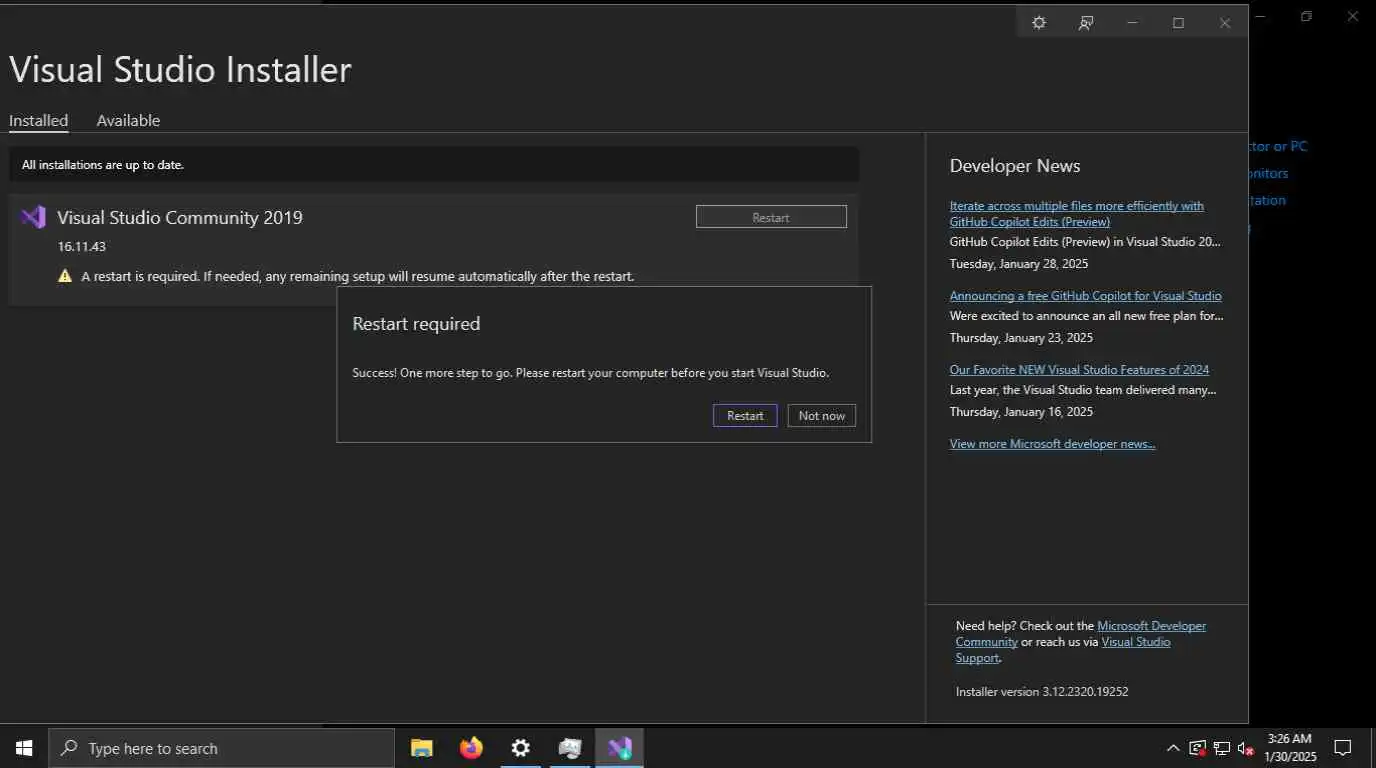Click Restart in the Restart required dialog
The height and width of the screenshot is (768, 1376).
[745, 415]
